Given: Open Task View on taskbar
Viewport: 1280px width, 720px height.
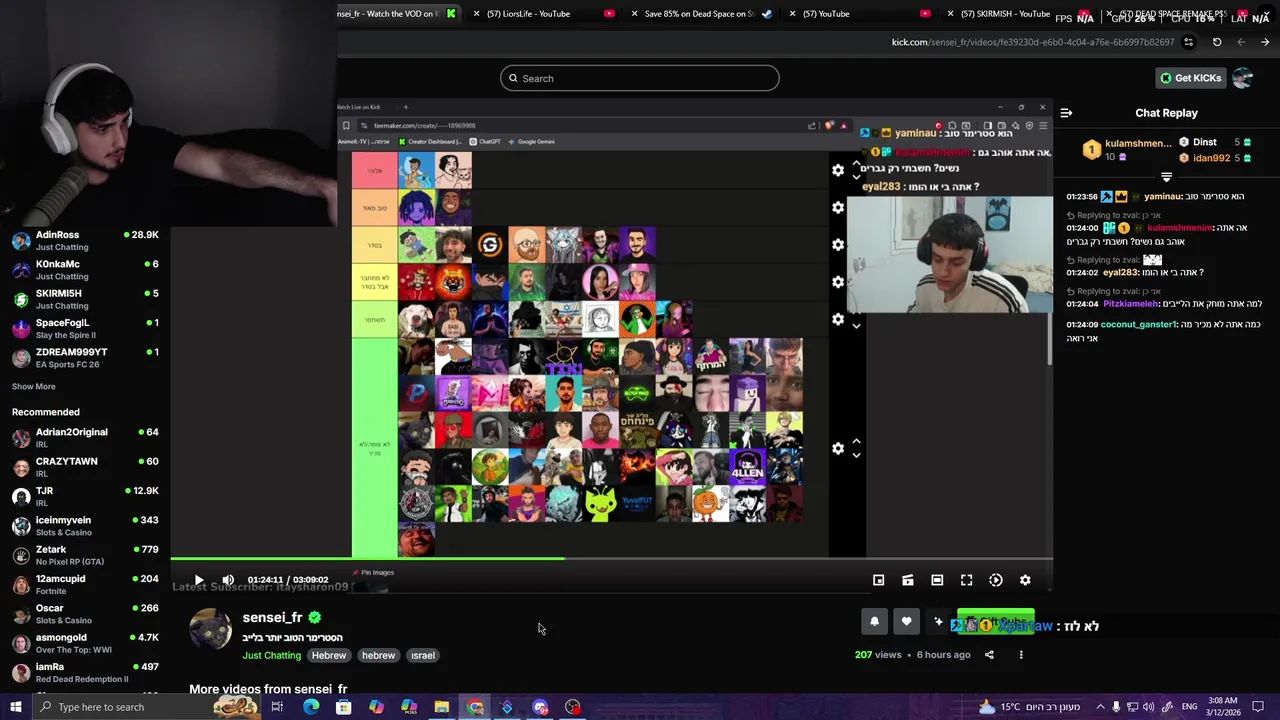Looking at the screenshot, I should coord(277,707).
